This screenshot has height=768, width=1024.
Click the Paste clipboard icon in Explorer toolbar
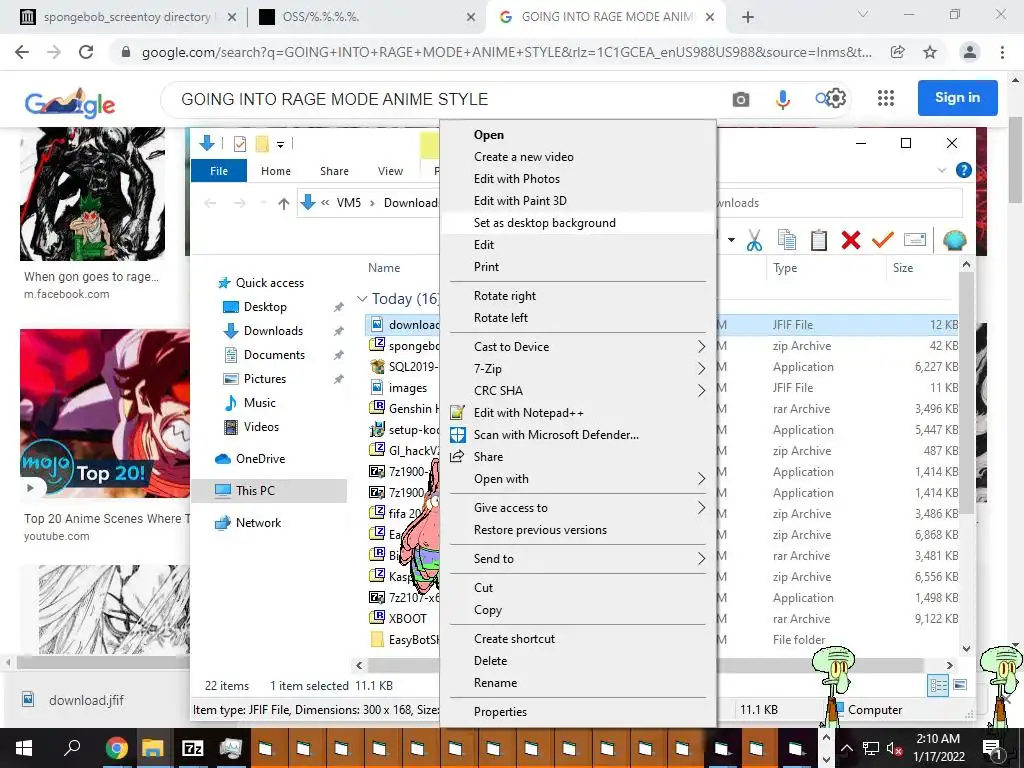point(818,240)
